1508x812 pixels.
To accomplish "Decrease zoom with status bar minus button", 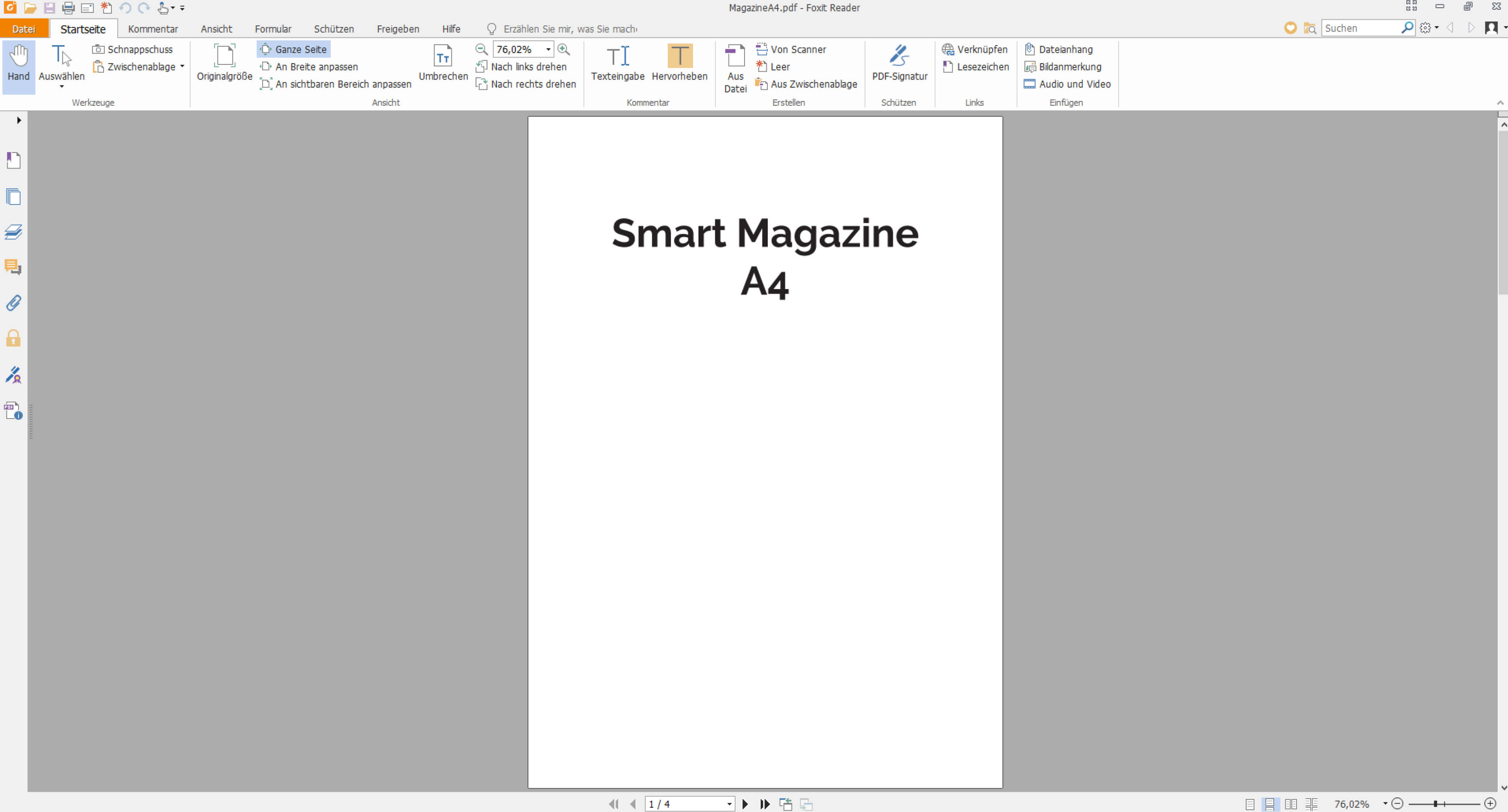I will (x=1398, y=804).
